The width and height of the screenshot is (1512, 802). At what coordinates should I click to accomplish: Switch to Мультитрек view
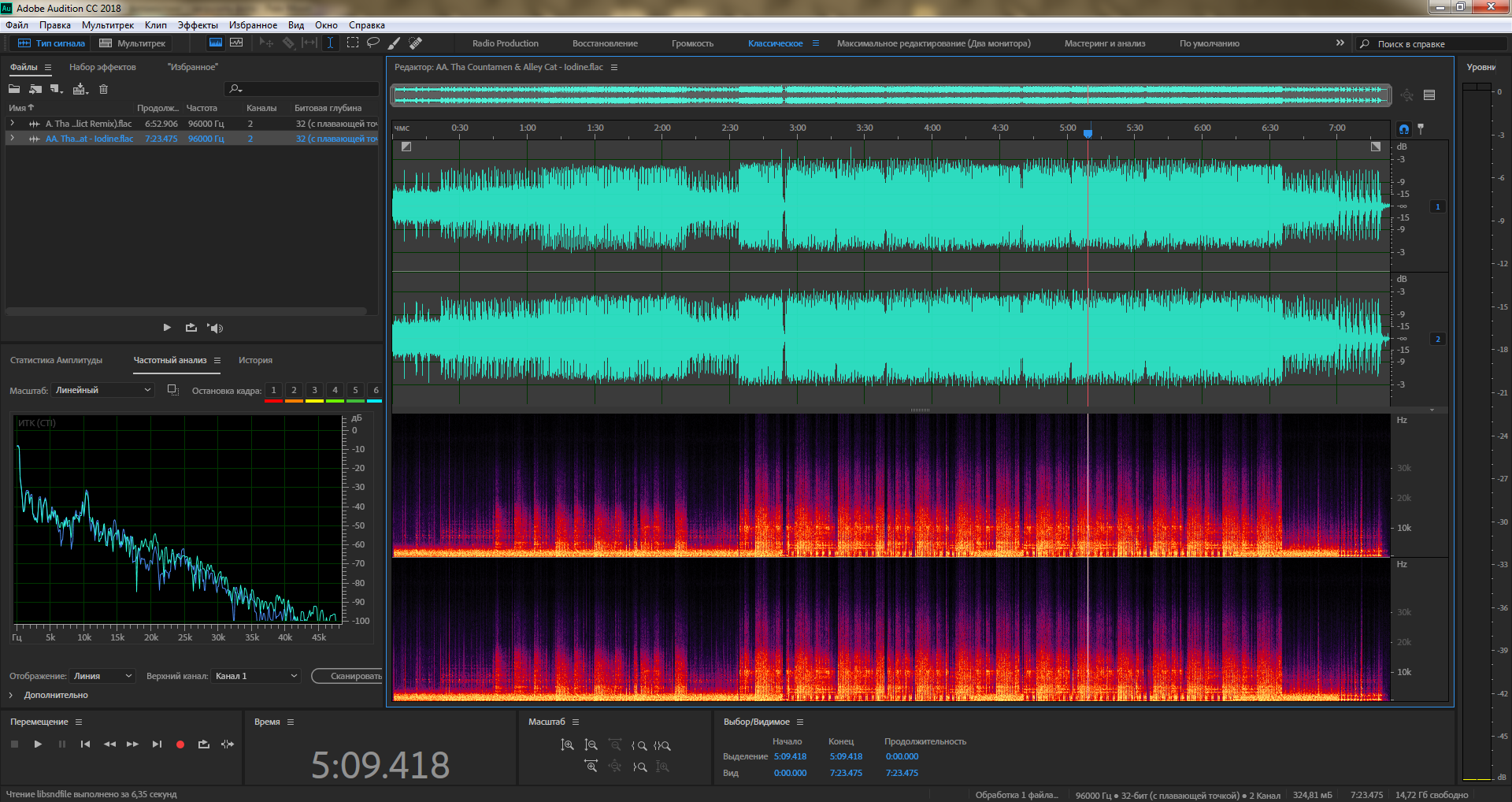[132, 43]
